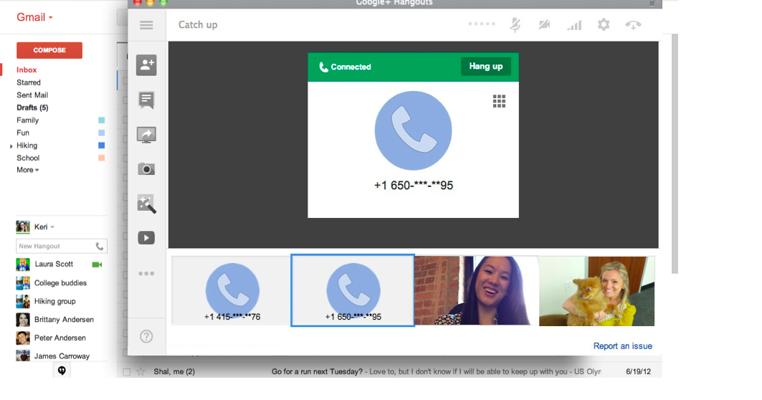The height and width of the screenshot is (400, 762).
Task: Click the Hangouts quote icon at bottom
Action: (x=62, y=371)
